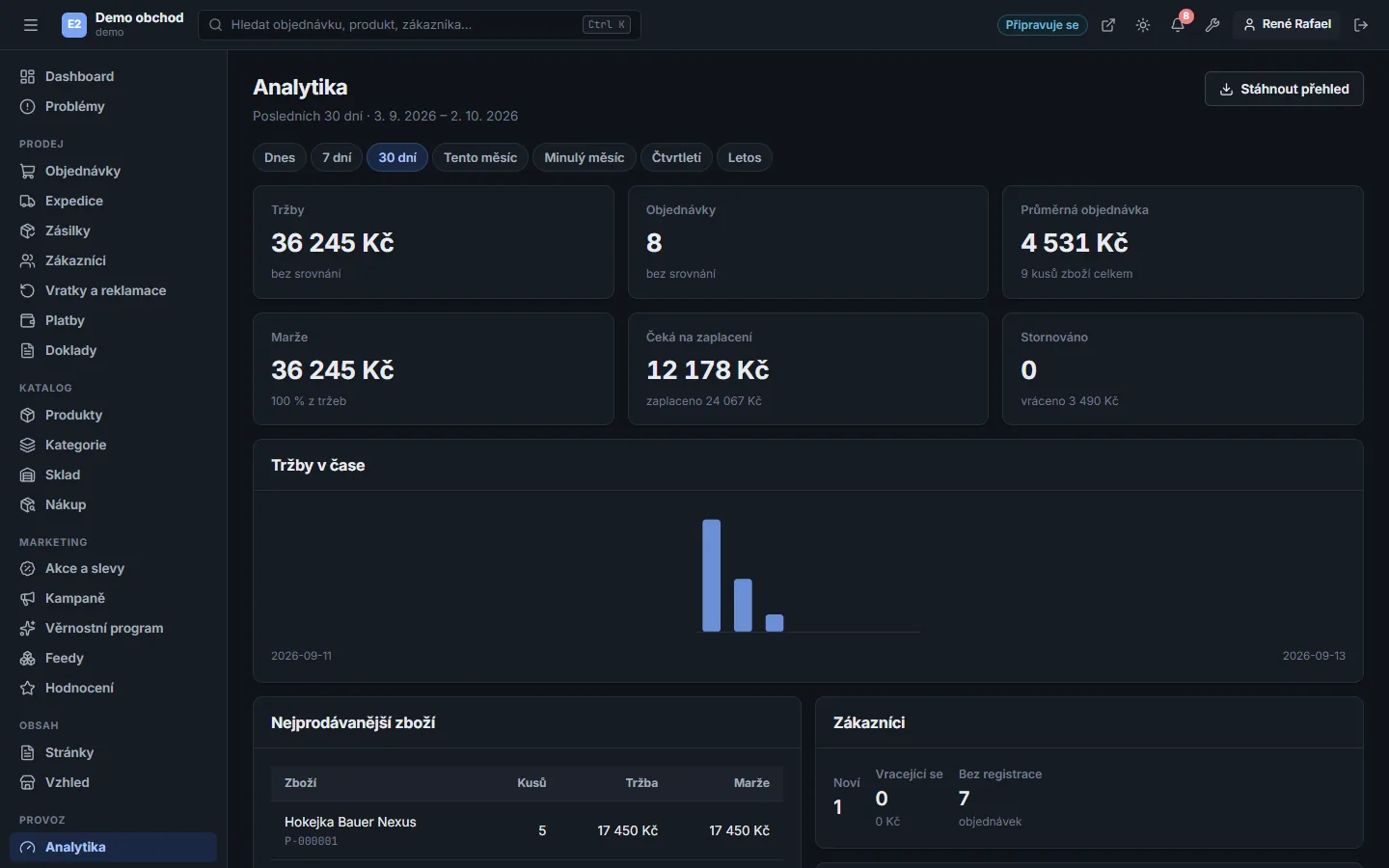Open the wrench tools icon
Viewport: 1389px width, 868px height.
tap(1212, 25)
